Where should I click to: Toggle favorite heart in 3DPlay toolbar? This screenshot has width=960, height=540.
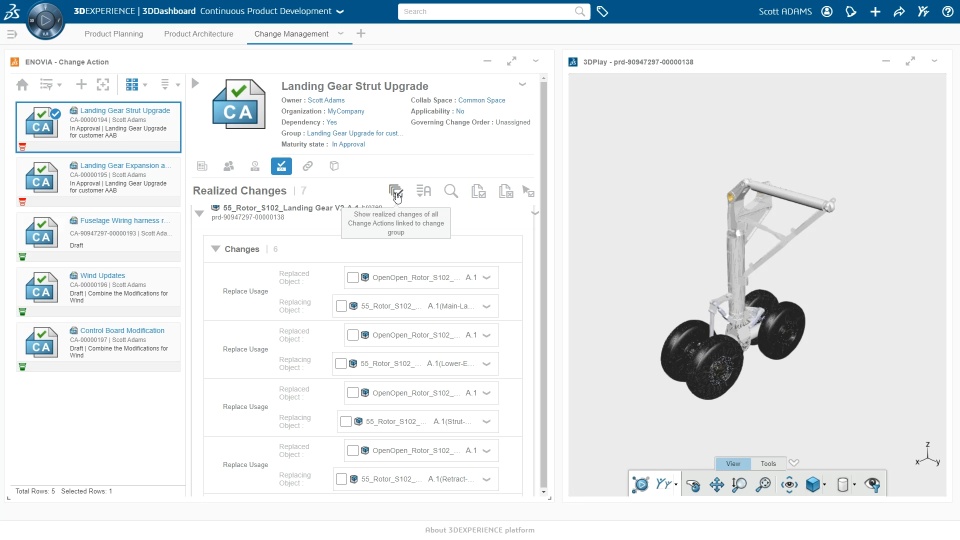(794, 463)
